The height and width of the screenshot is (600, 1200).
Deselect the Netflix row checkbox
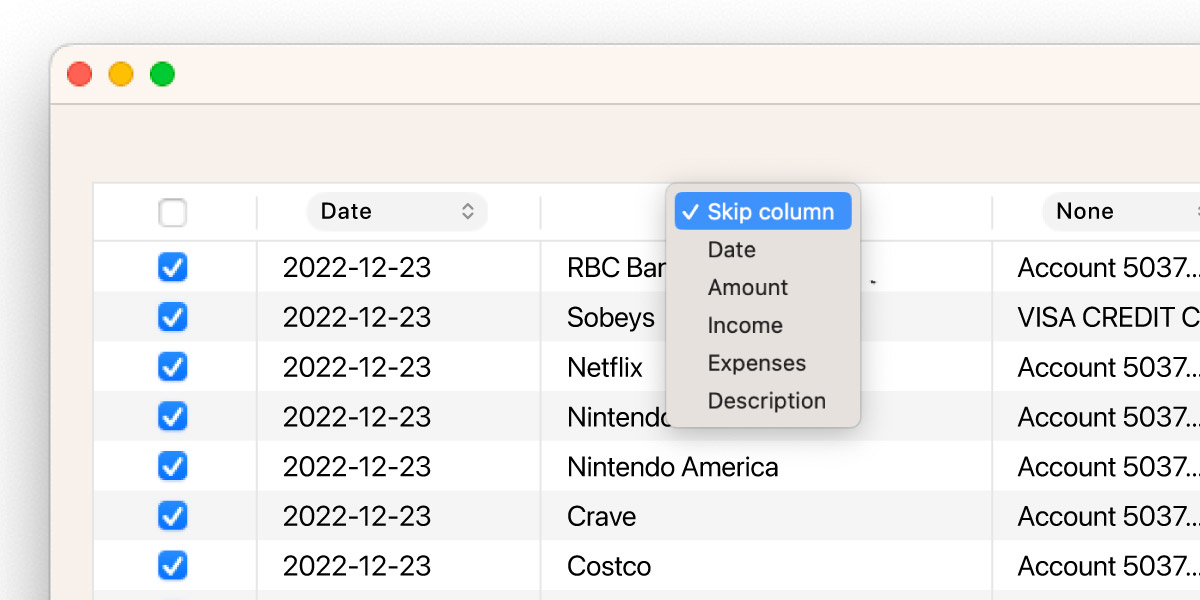pyautogui.click(x=173, y=367)
